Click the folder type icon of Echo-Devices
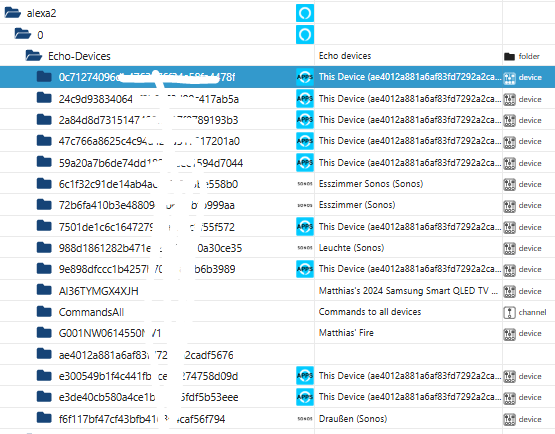The width and height of the screenshot is (555, 434). pos(509,56)
